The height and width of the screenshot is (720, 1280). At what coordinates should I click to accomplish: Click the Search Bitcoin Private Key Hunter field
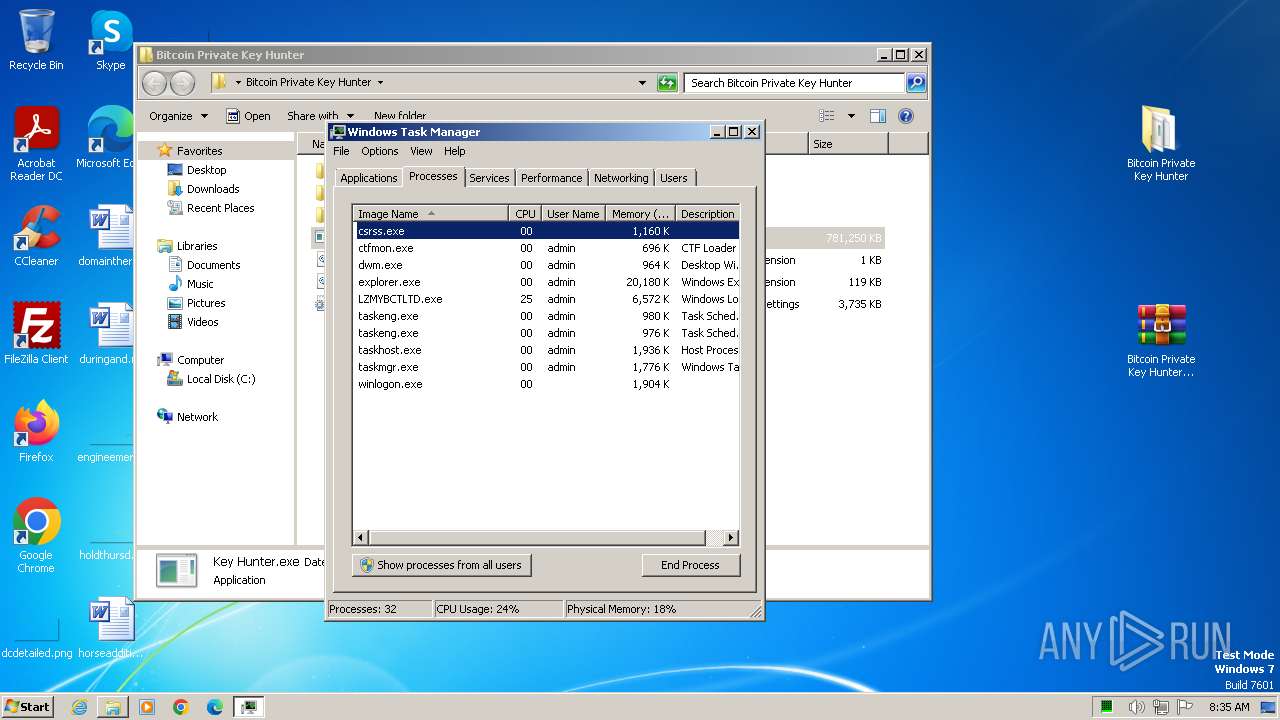[795, 83]
